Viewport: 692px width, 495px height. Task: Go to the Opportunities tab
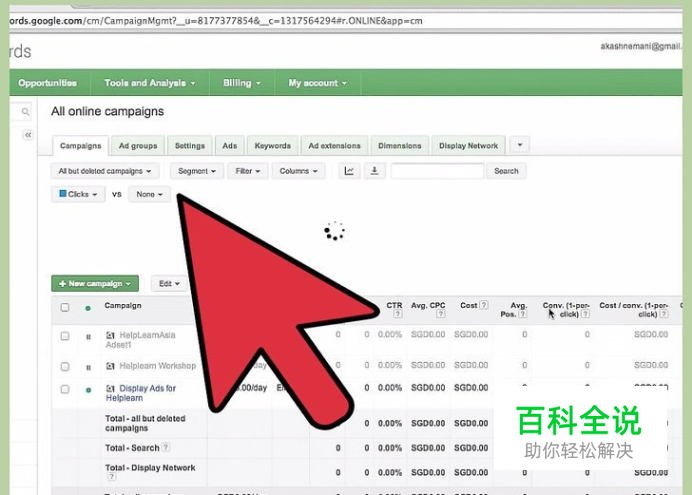pos(48,83)
